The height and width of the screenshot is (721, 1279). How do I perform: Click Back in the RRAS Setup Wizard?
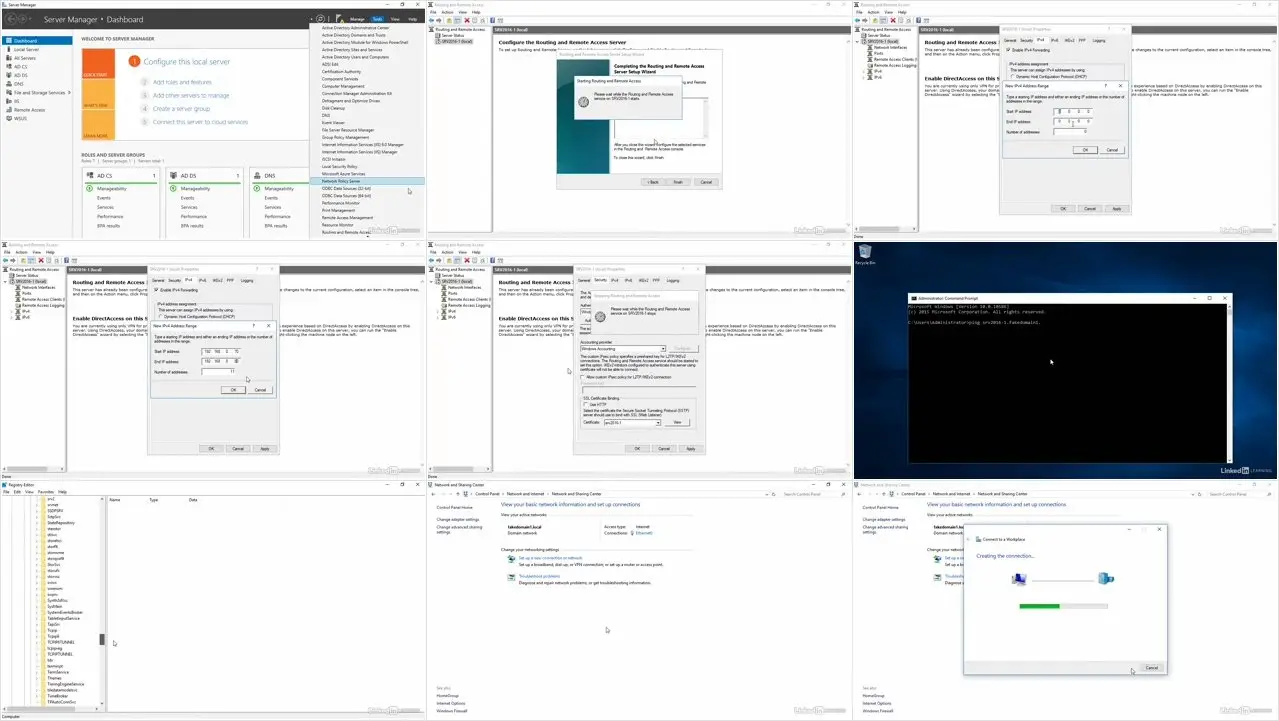tap(652, 182)
